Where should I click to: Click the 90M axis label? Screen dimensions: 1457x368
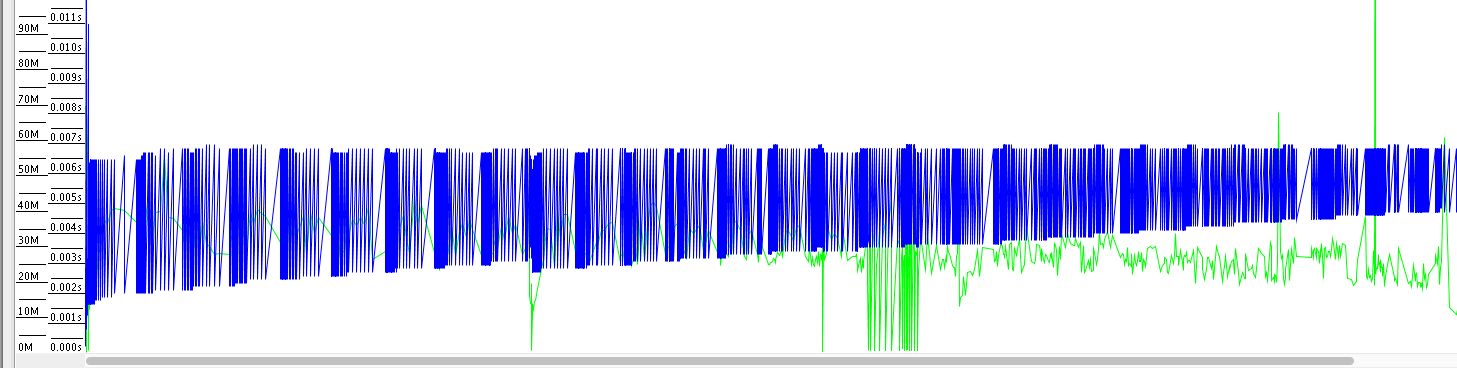tap(28, 28)
